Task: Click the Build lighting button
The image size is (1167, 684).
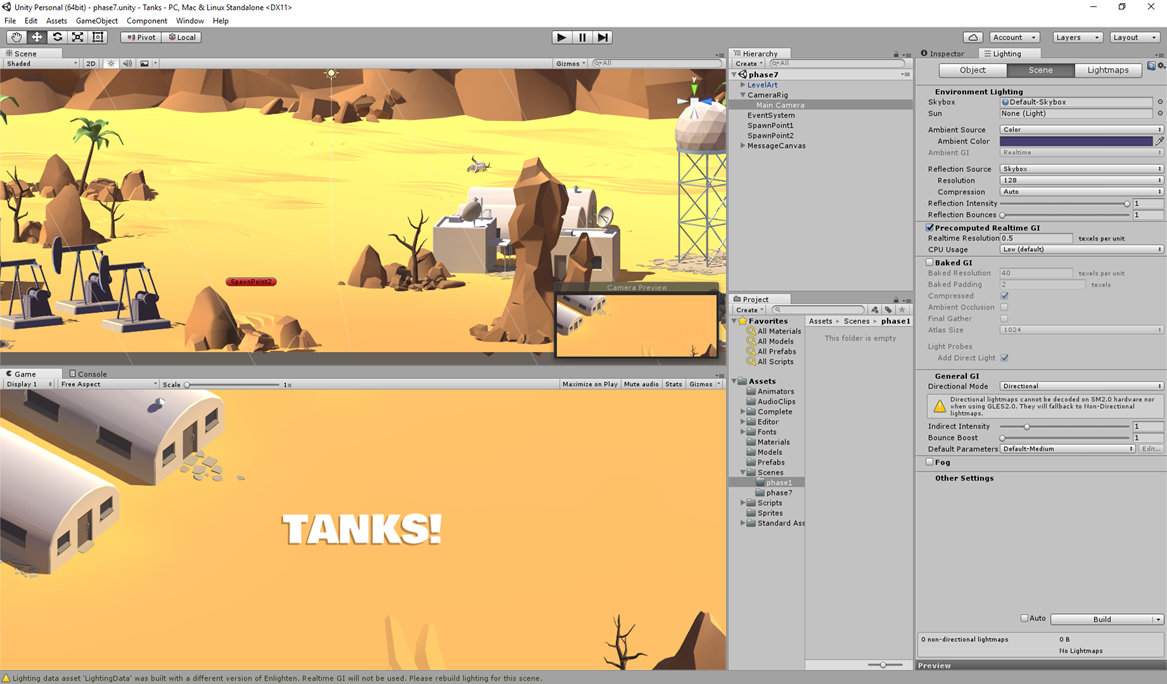Action: pos(1102,619)
